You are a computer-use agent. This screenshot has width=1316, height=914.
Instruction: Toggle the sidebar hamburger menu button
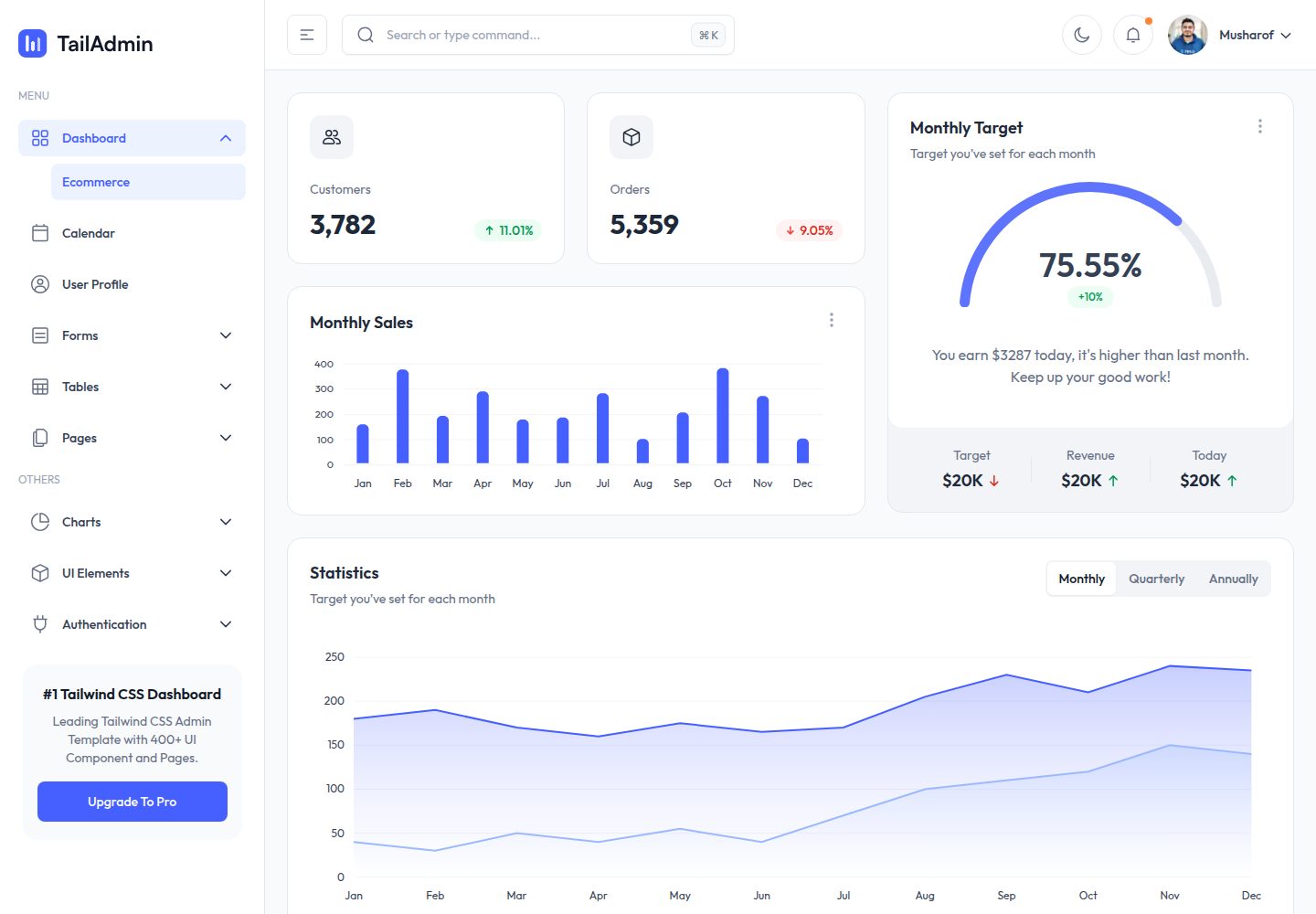tap(307, 35)
